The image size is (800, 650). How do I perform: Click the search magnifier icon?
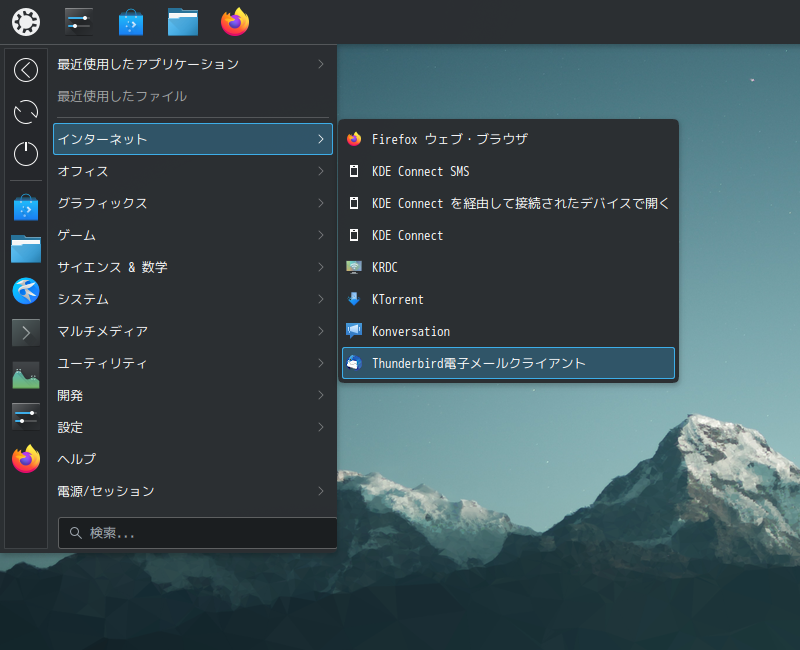[x=76, y=533]
